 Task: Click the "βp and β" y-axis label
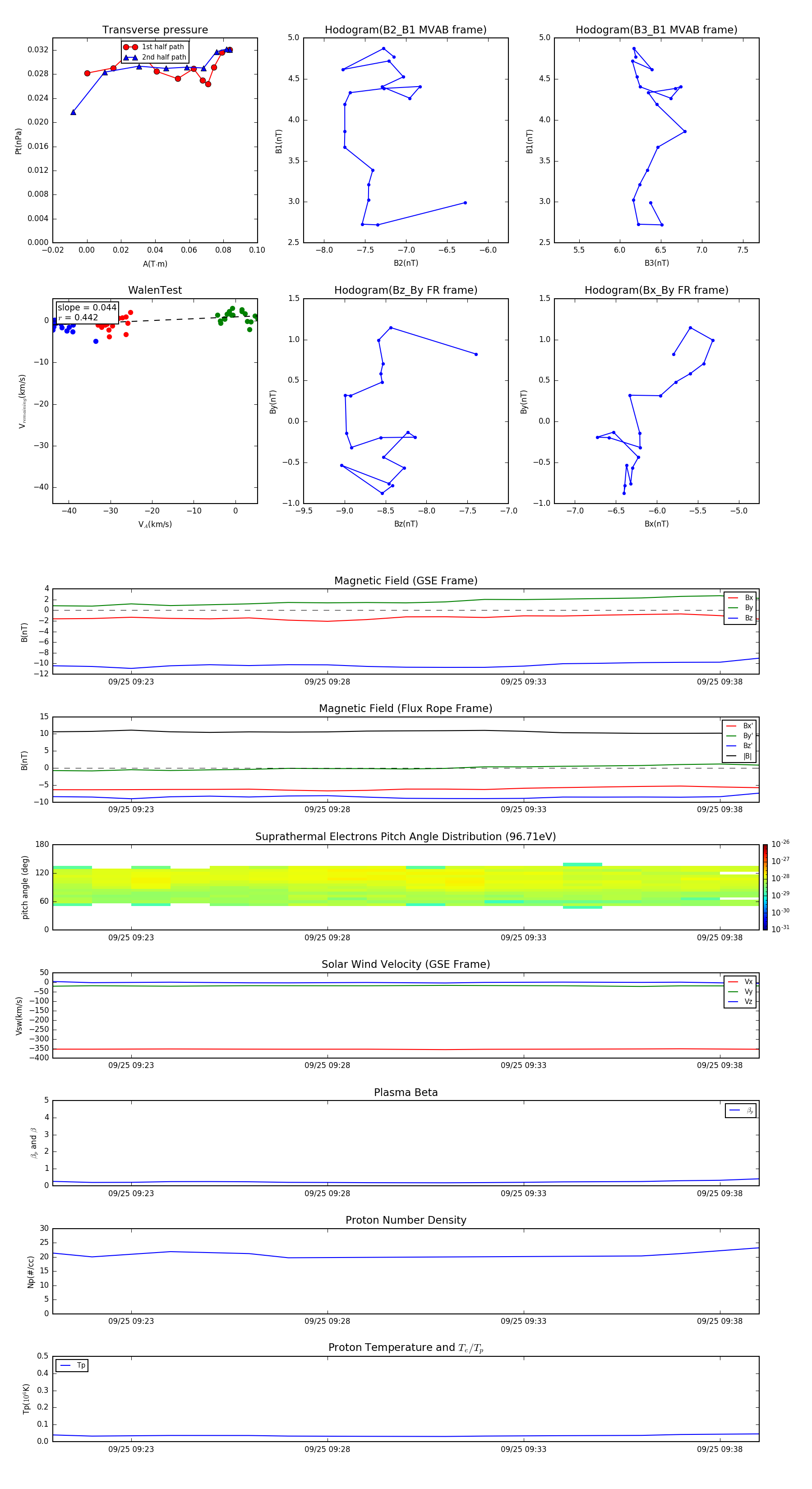pos(33,1143)
